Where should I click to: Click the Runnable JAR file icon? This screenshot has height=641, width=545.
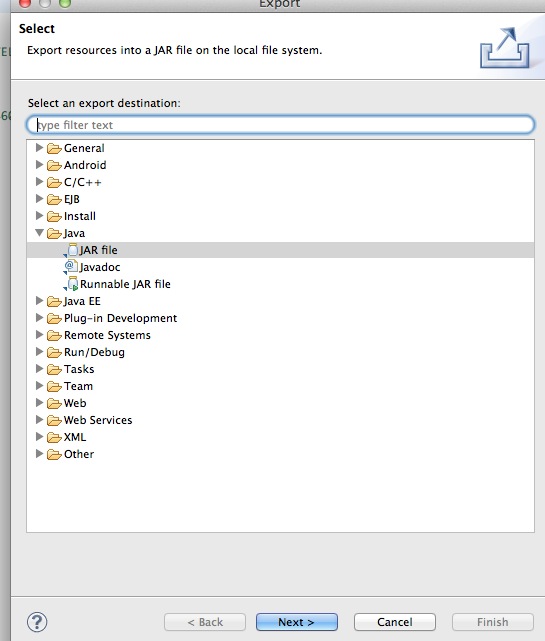[71, 284]
